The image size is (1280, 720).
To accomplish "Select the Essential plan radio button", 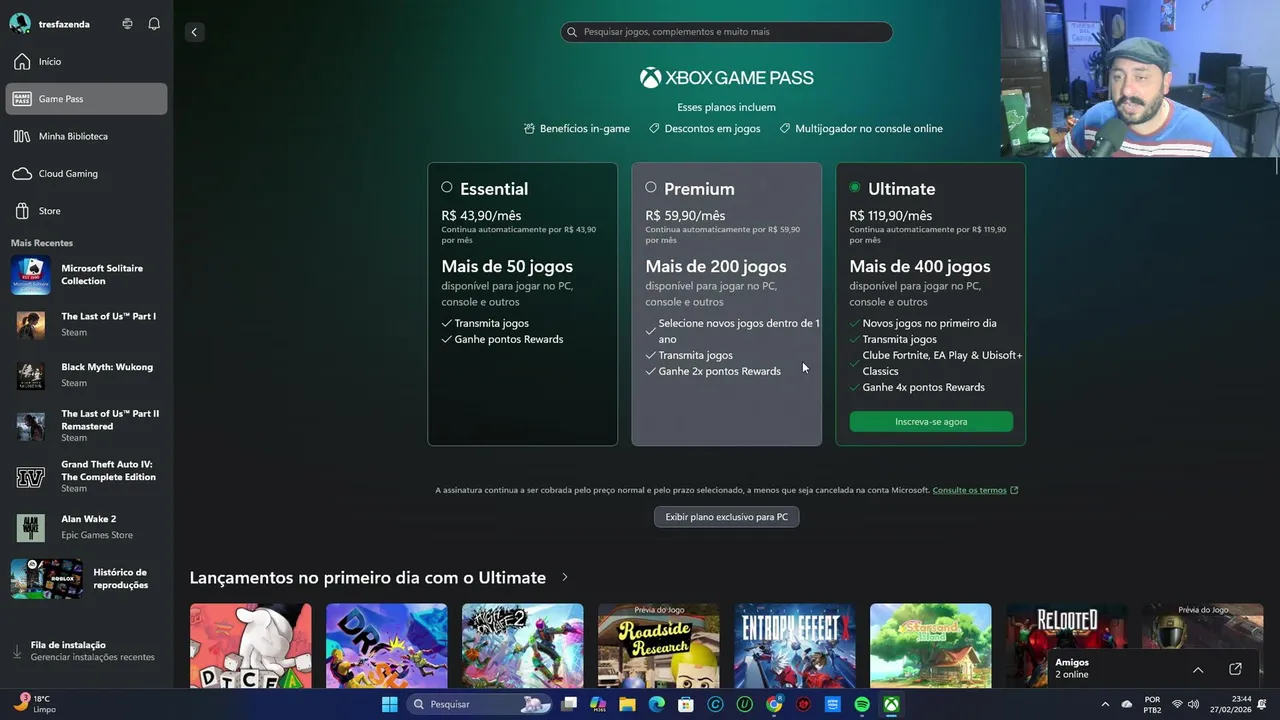I will (447, 187).
